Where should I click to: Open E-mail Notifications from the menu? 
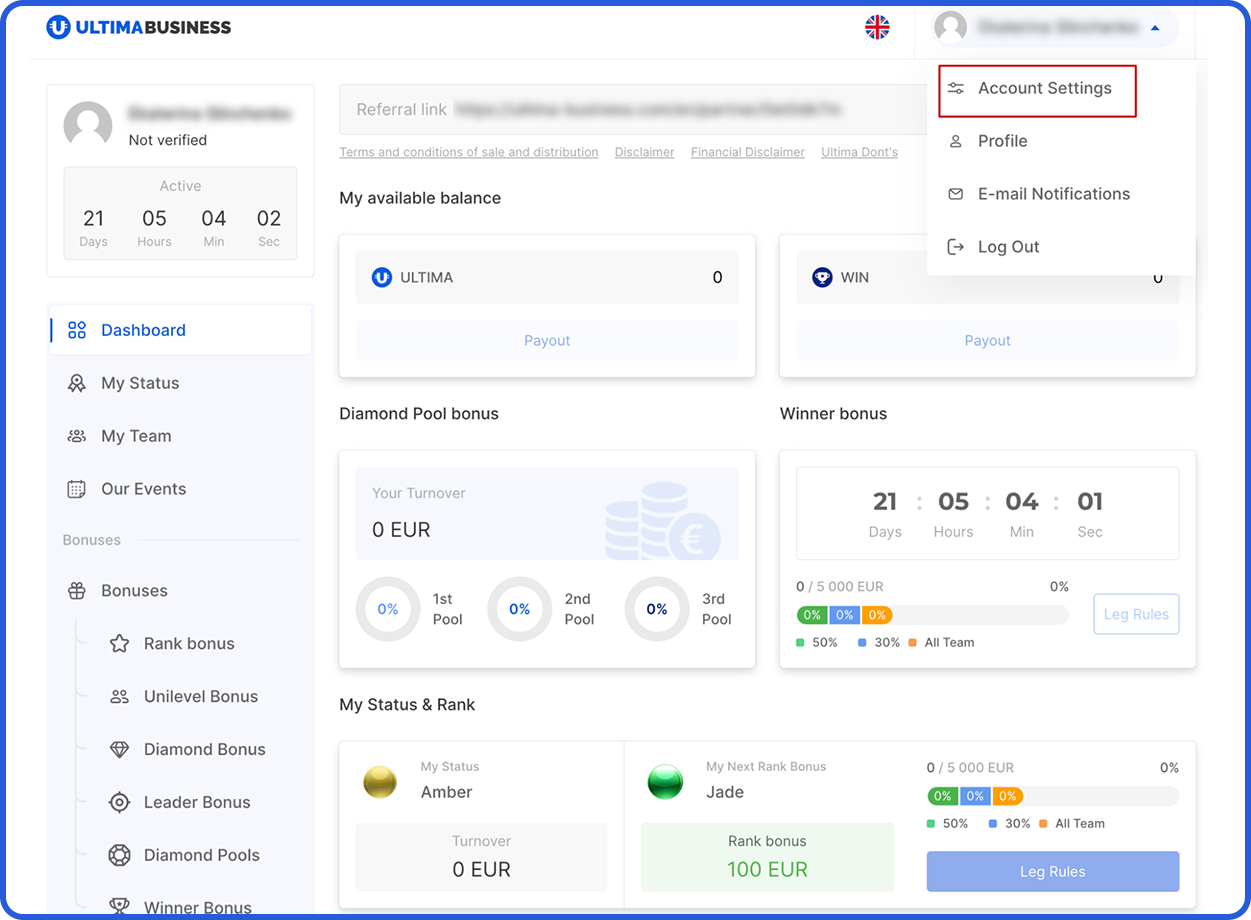[x=1053, y=194]
